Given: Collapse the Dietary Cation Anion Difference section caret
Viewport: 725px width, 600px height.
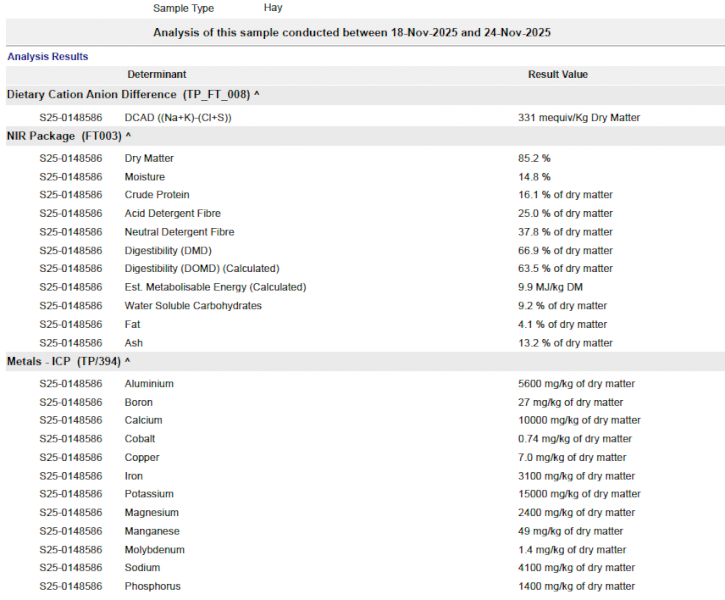Looking at the screenshot, I should click(257, 94).
